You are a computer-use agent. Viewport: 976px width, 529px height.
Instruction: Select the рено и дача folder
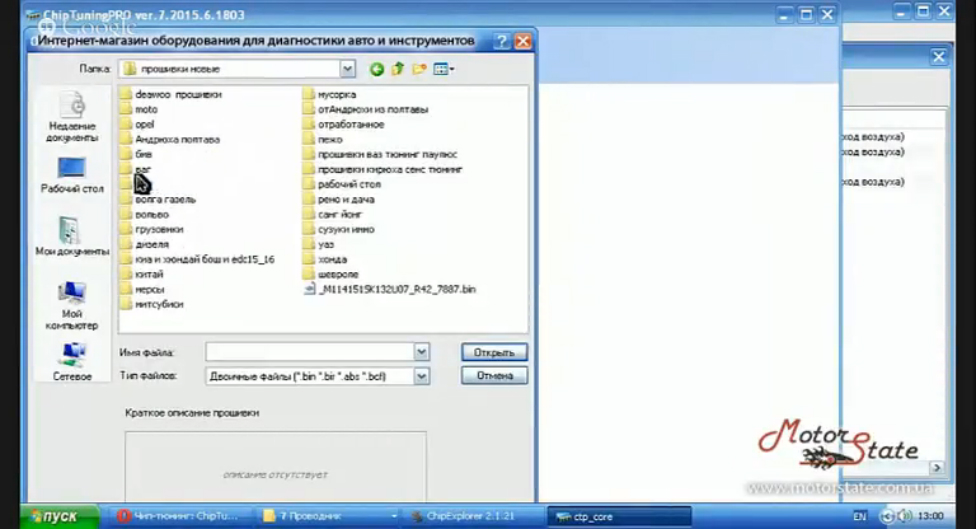(339, 199)
